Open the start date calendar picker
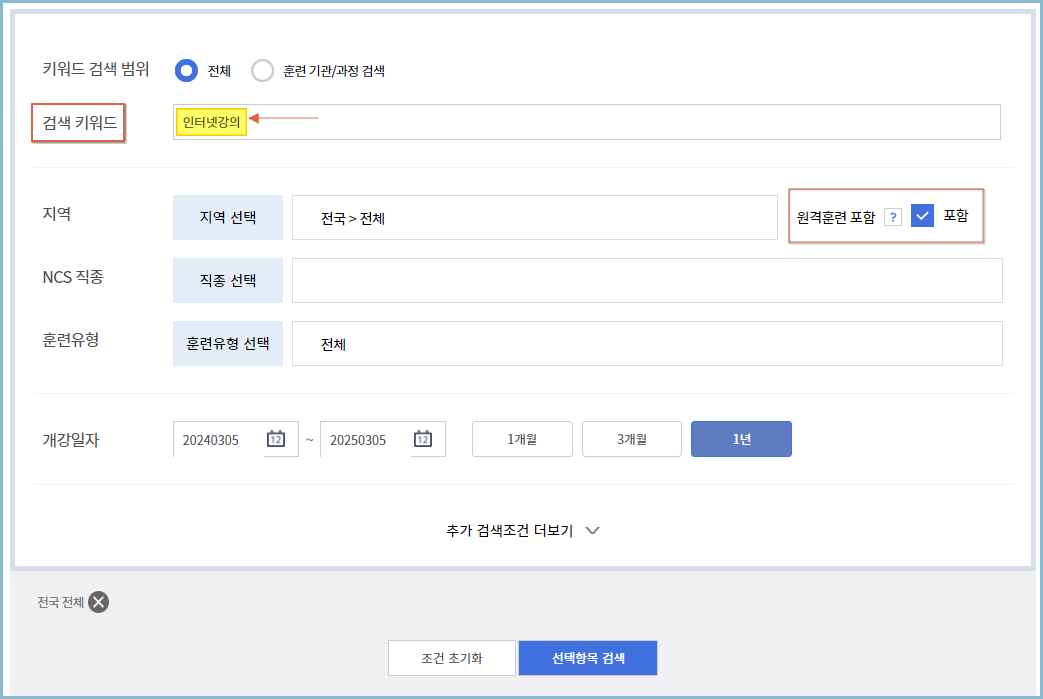The height and width of the screenshot is (699, 1043). [279, 439]
